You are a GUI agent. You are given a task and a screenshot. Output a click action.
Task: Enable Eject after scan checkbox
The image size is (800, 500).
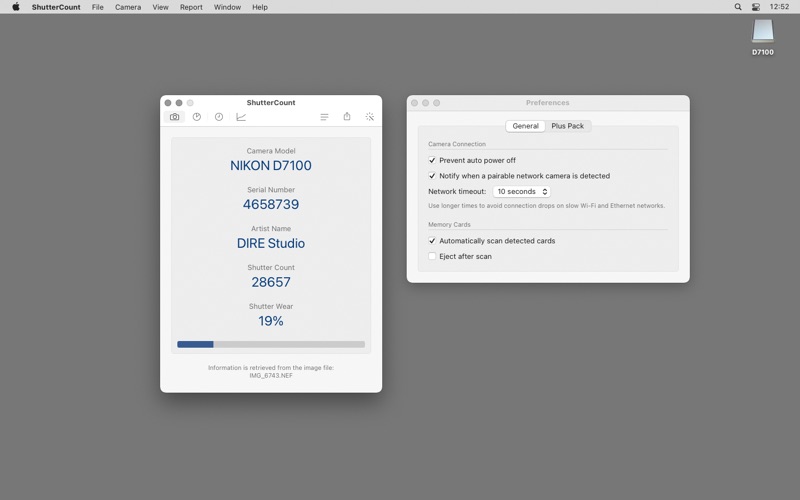pyautogui.click(x=432, y=256)
